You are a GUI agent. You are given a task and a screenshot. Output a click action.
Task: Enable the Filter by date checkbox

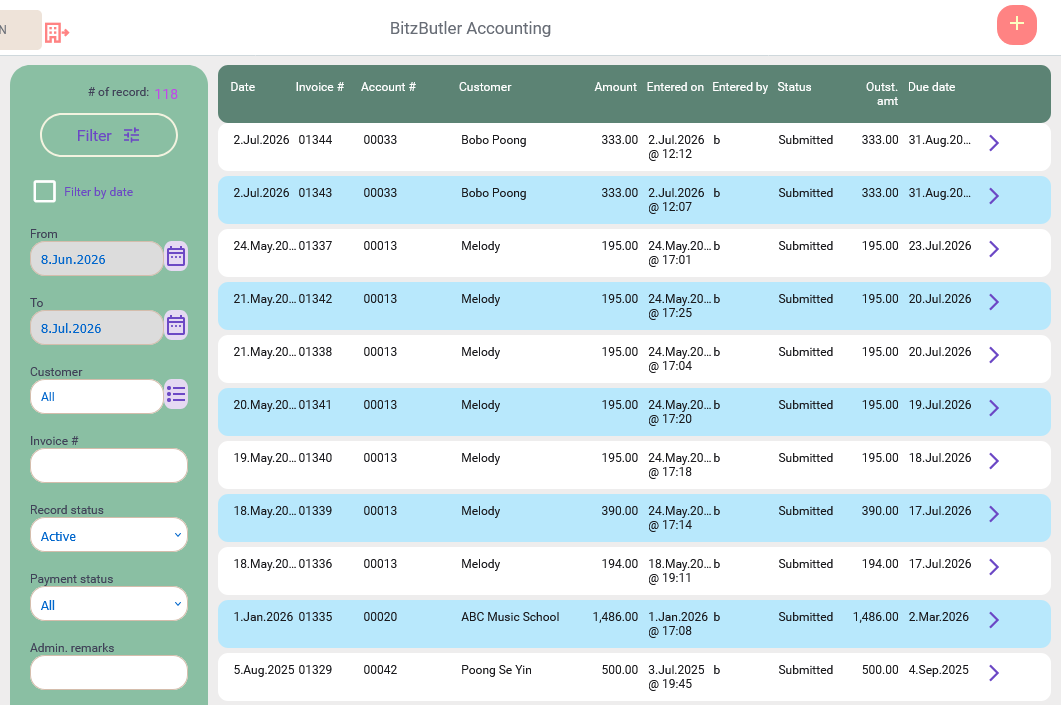45,191
